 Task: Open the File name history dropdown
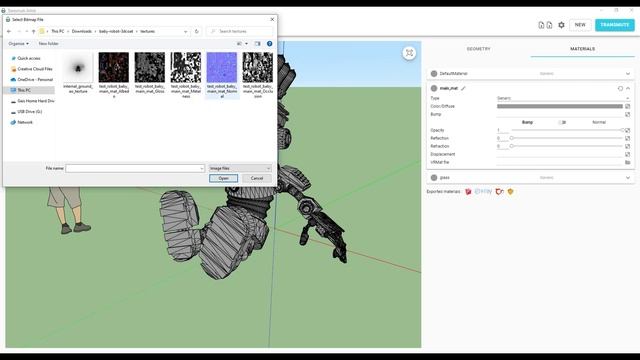(202, 168)
